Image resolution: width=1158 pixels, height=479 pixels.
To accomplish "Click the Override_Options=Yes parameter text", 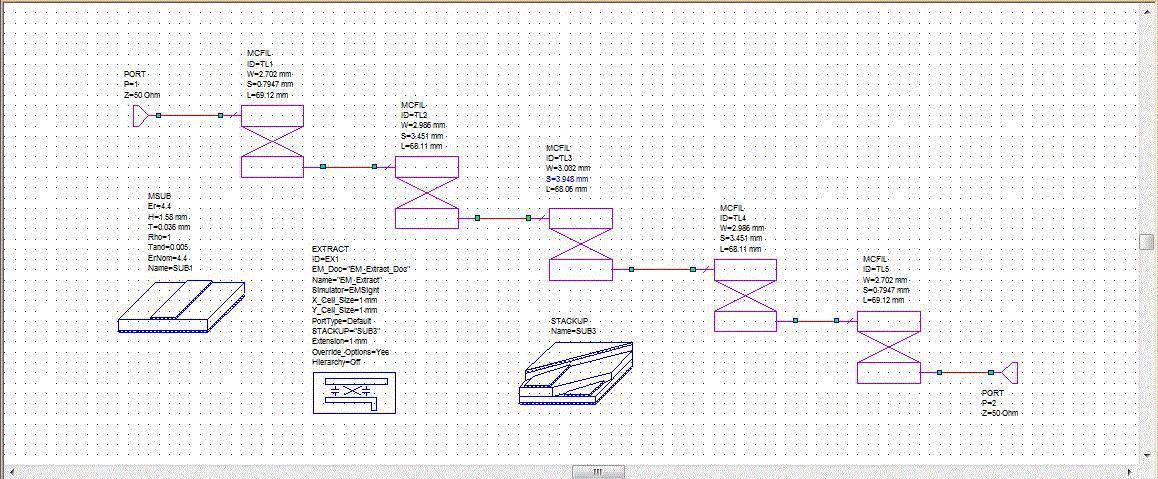I will coord(350,353).
